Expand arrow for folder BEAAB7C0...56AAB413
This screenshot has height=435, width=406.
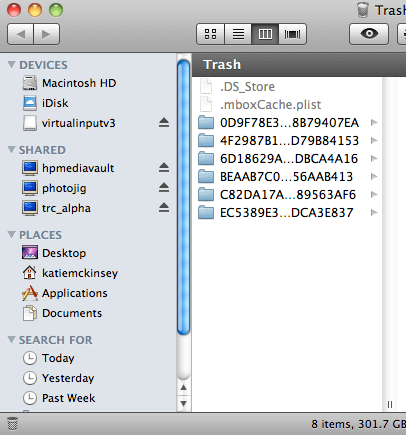pos(374,177)
